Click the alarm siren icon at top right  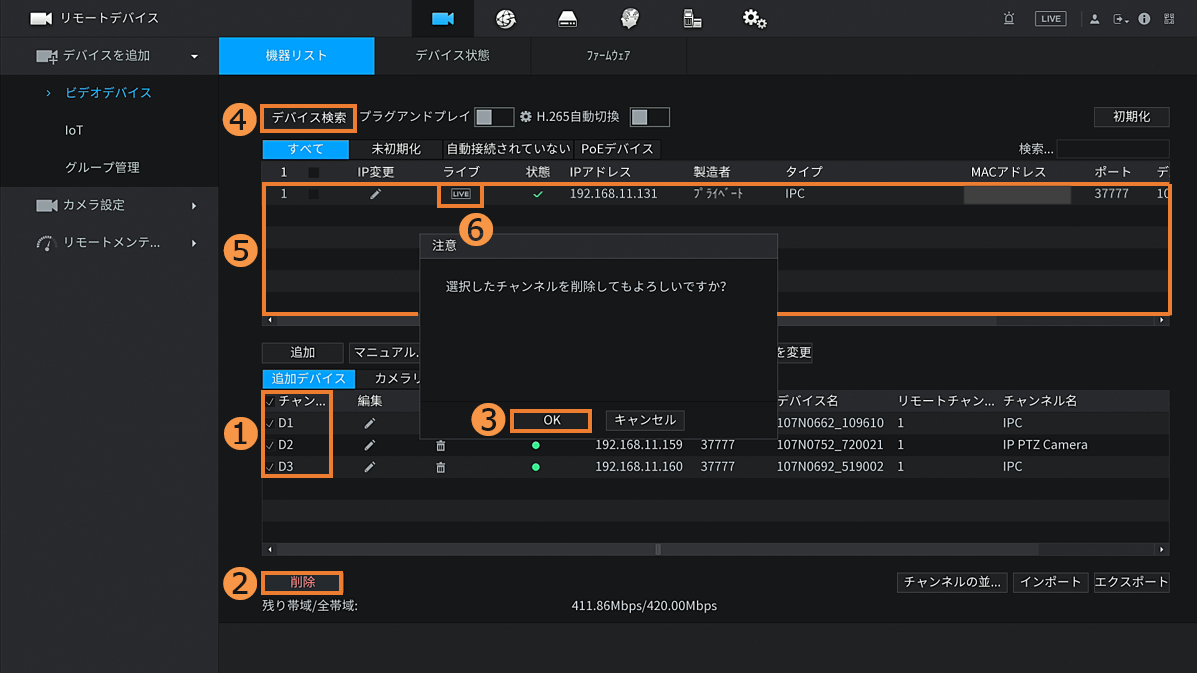coord(1008,19)
